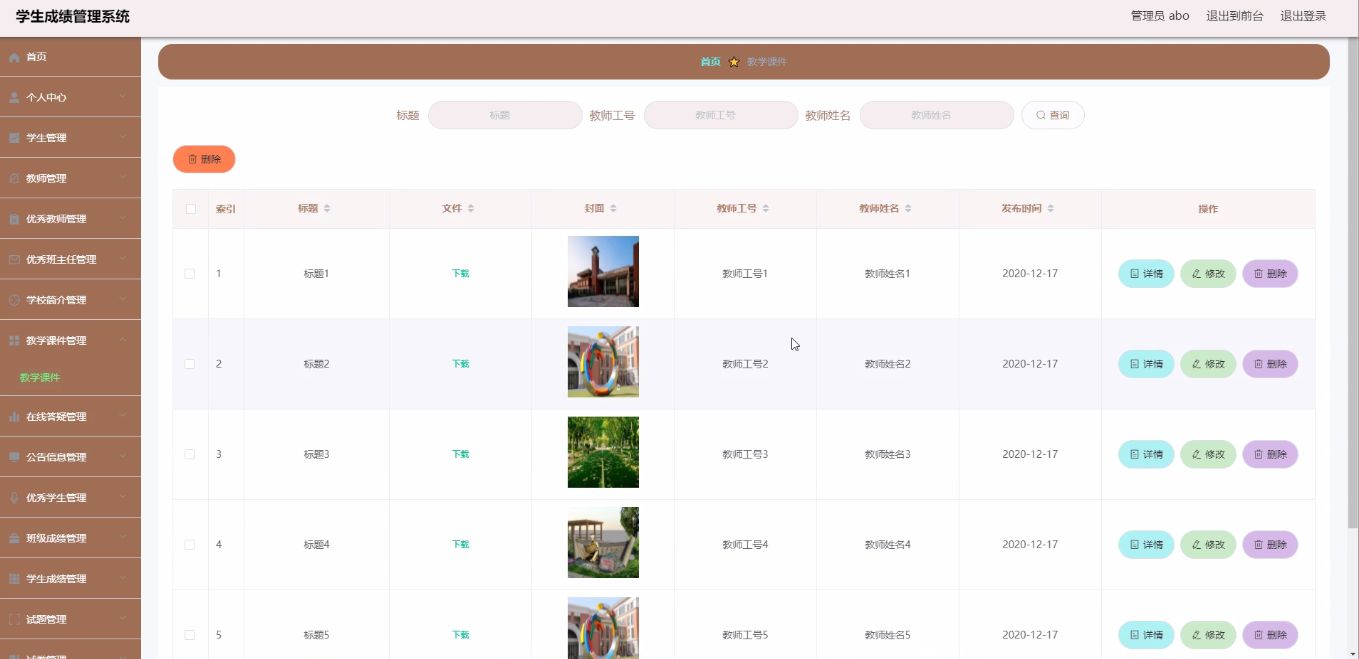Click 退出到前台 in top bar
Viewport: 1359px width, 659px height.
[1234, 16]
